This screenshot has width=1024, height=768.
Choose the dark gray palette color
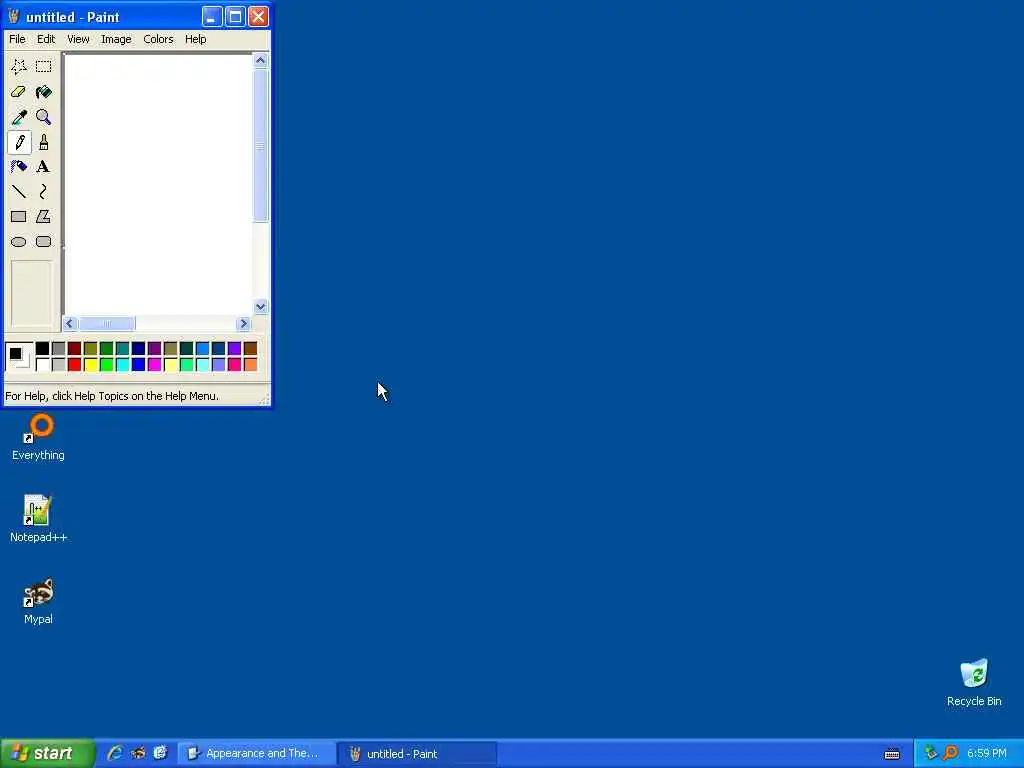59,348
